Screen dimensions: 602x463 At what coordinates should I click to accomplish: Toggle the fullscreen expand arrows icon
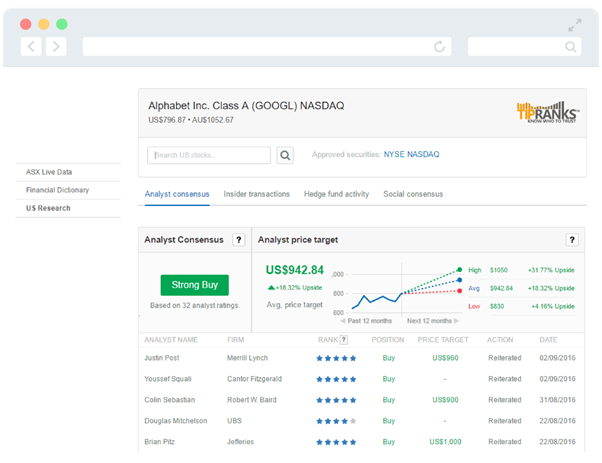click(x=575, y=25)
